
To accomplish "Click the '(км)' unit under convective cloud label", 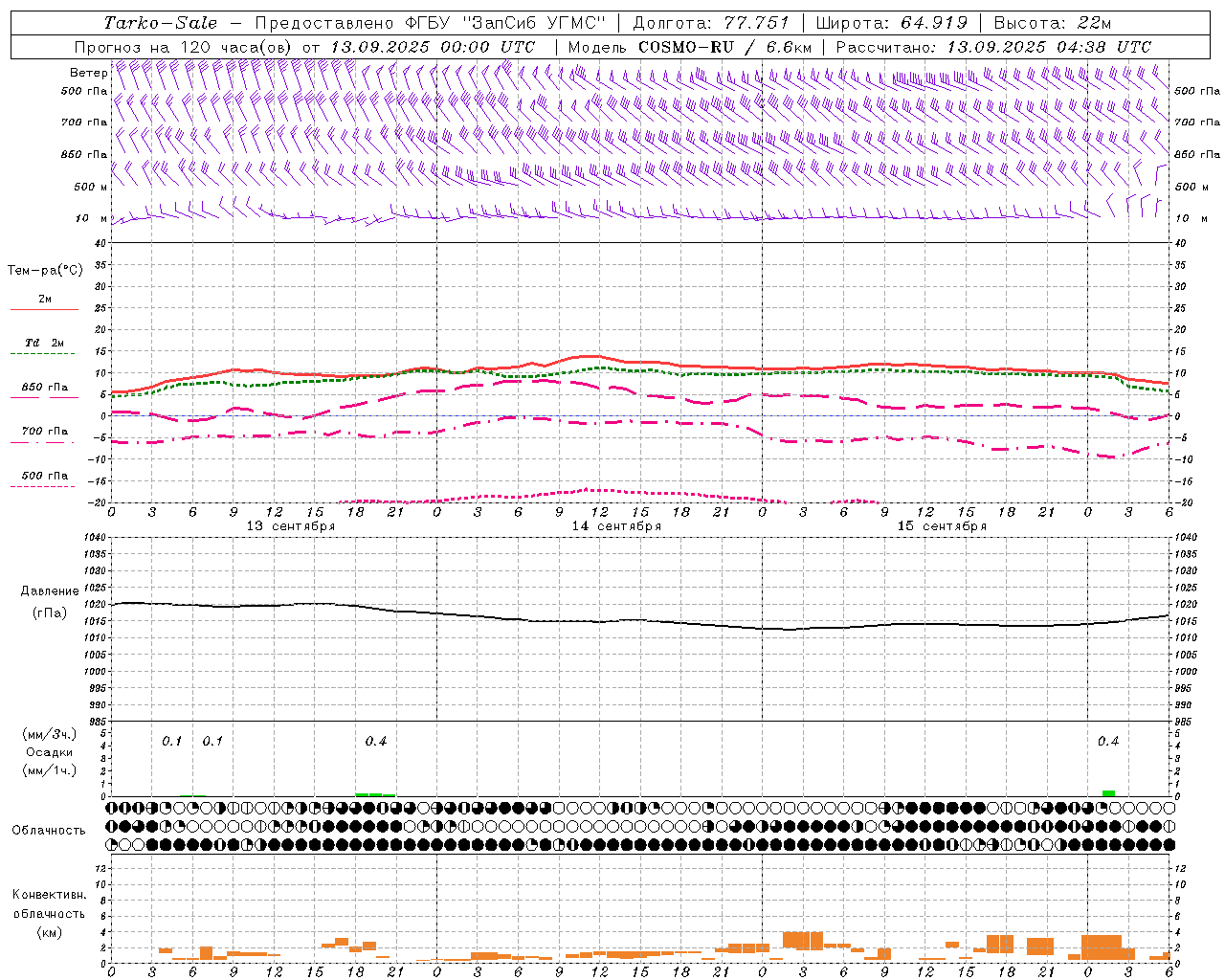I will 50,932.
